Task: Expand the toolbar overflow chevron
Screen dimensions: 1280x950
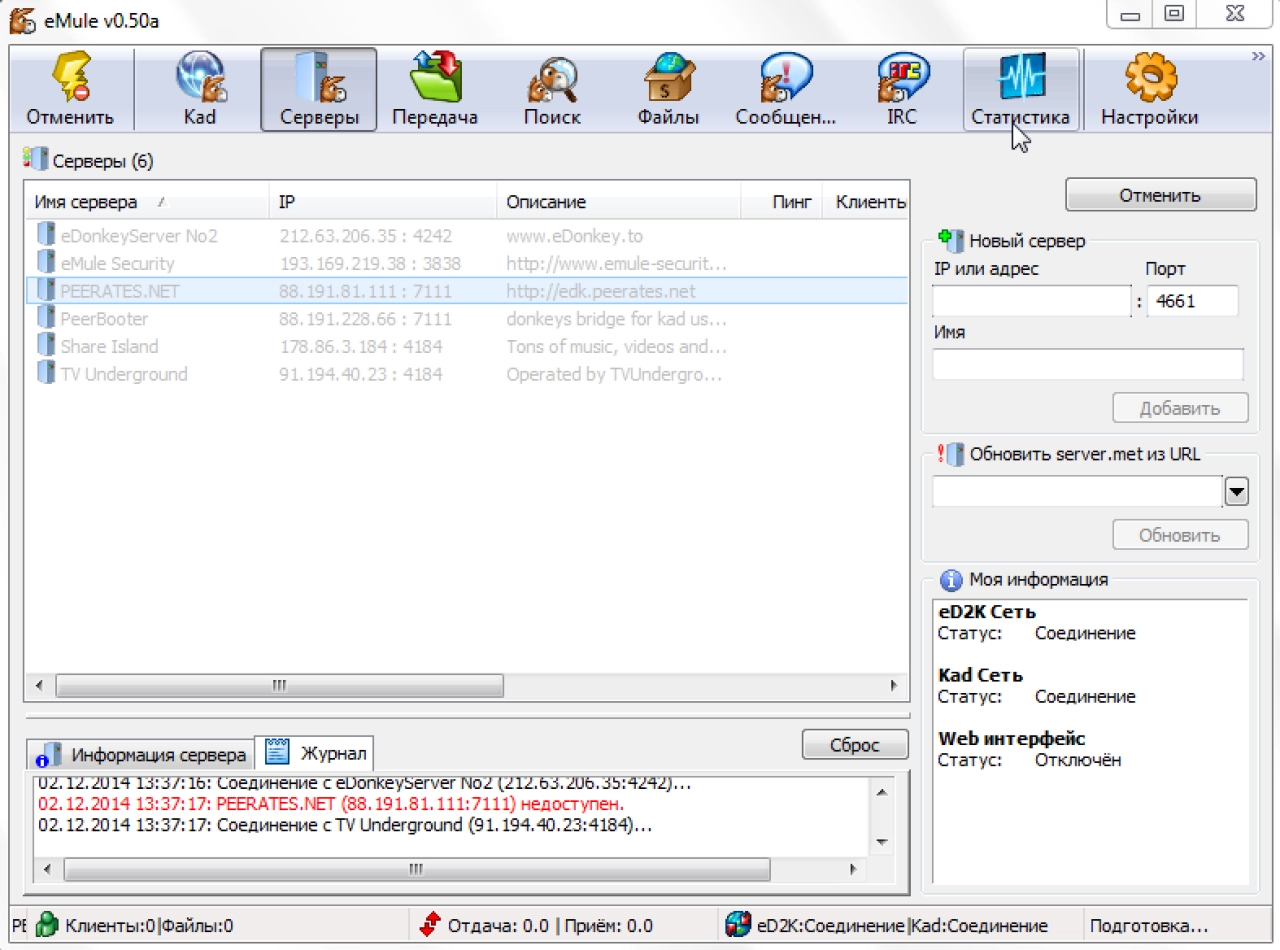Action: click(x=1258, y=57)
